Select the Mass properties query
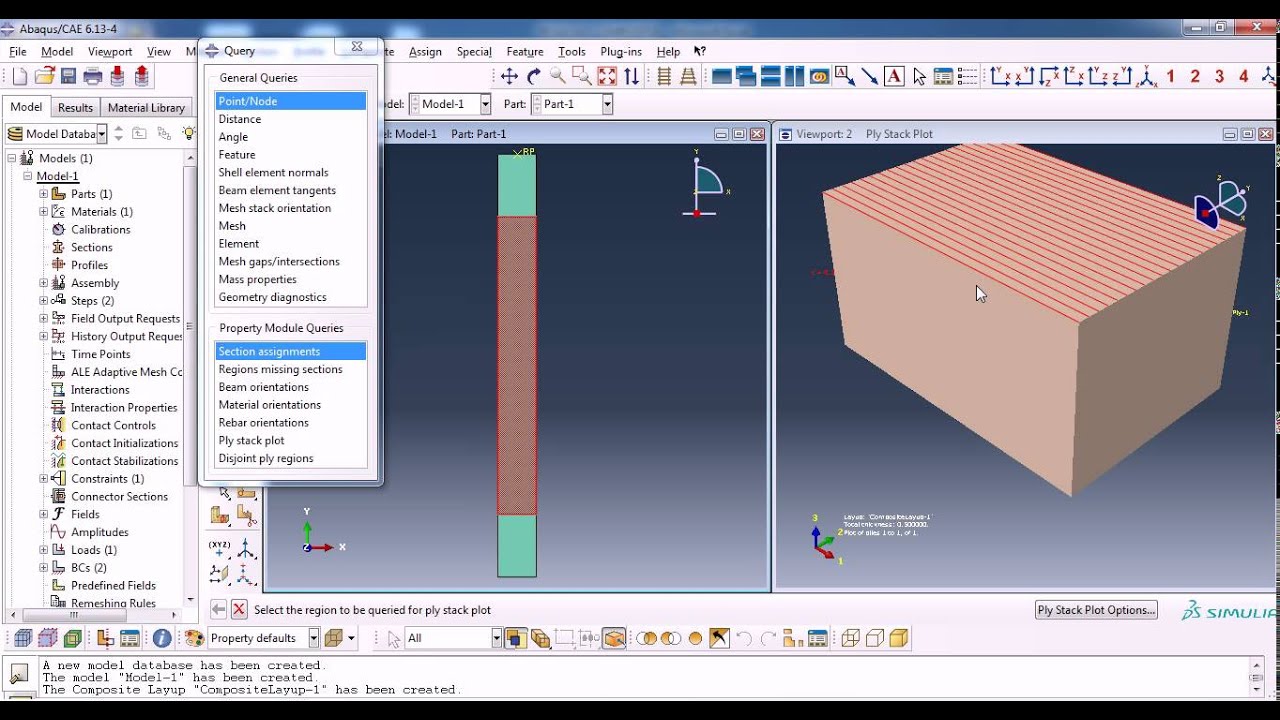Viewport: 1280px width, 720px height. 290,279
